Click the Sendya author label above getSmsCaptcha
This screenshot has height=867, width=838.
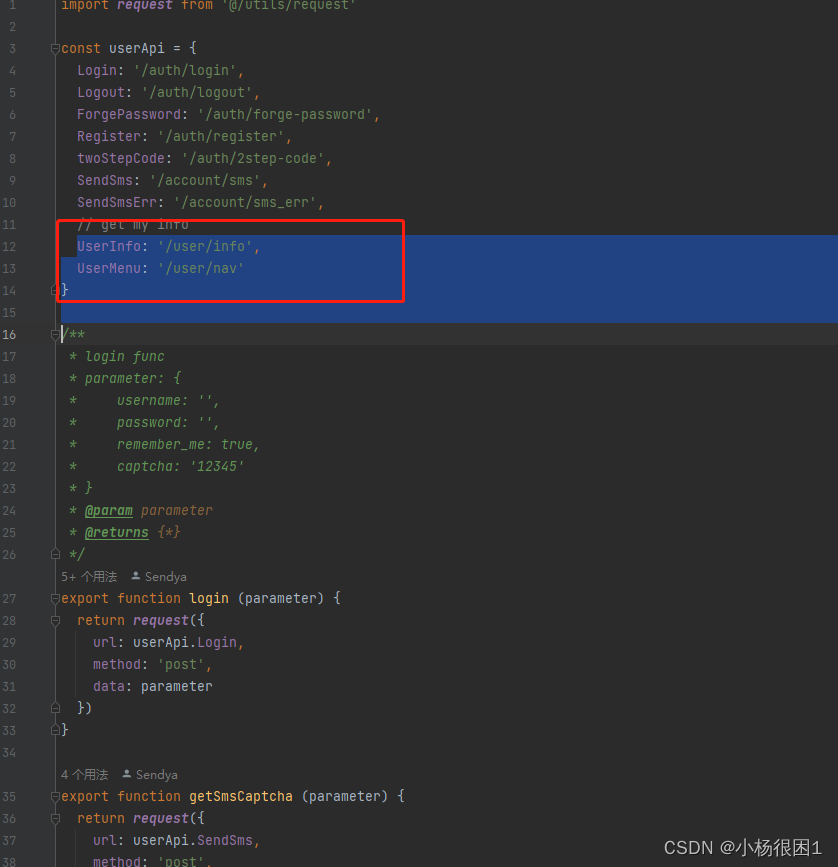pos(157,774)
